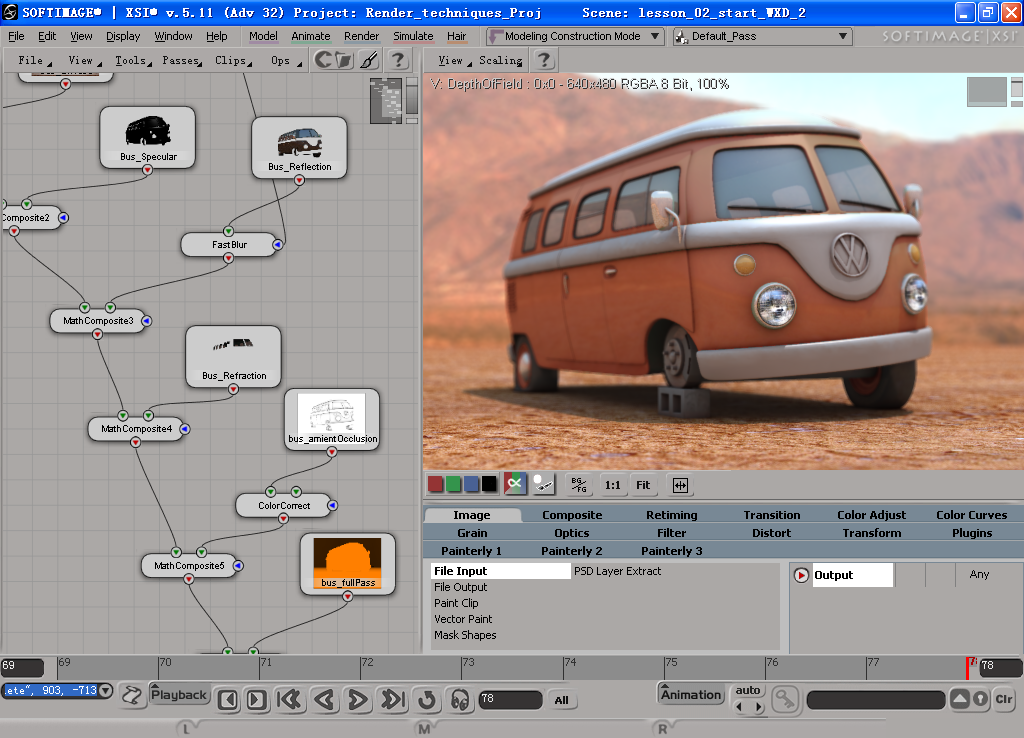Image resolution: width=1024 pixels, height=738 pixels.
Task: Click the split-view compare icon
Action: pyautogui.click(x=680, y=485)
